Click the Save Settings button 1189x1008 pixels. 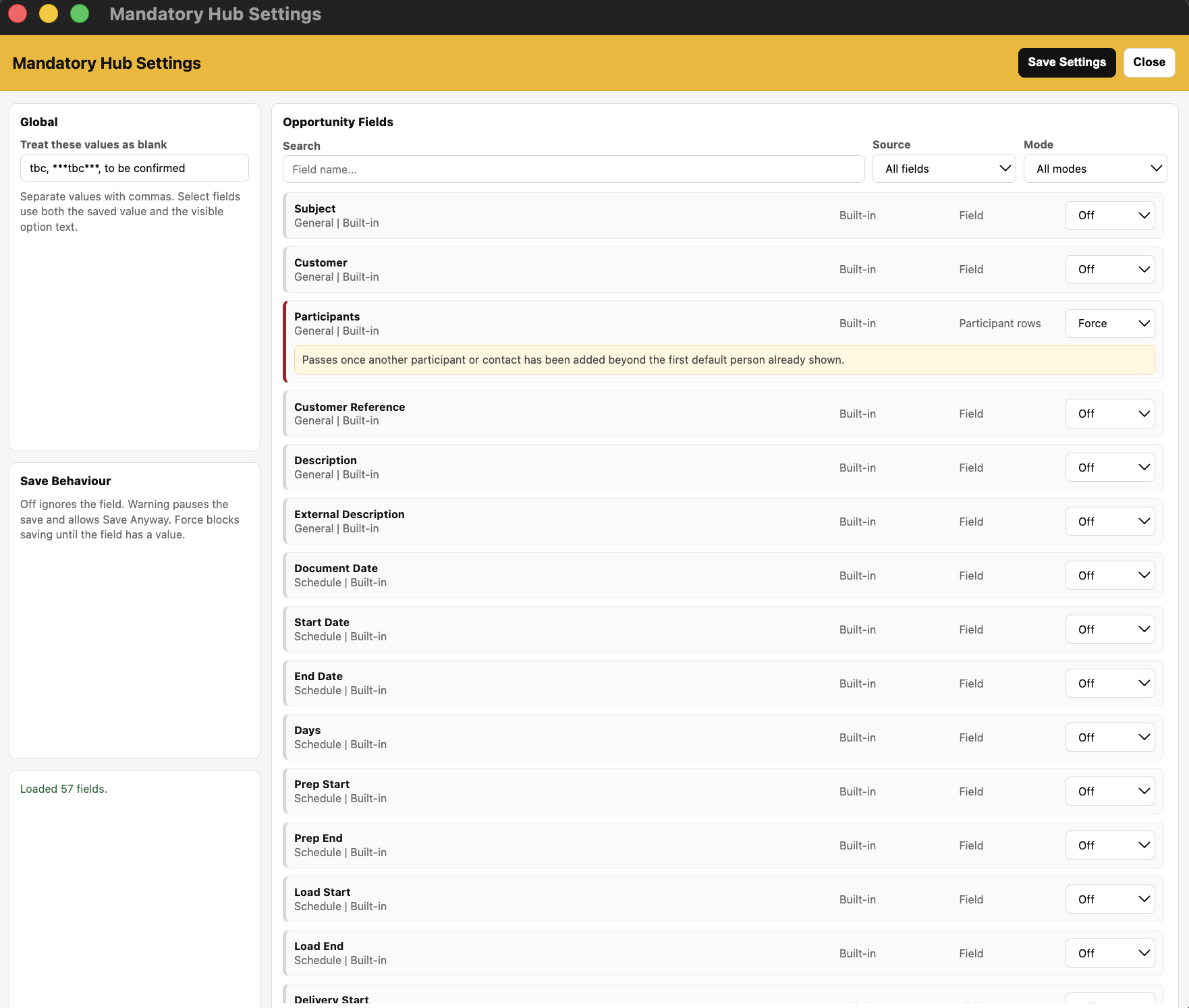point(1066,62)
